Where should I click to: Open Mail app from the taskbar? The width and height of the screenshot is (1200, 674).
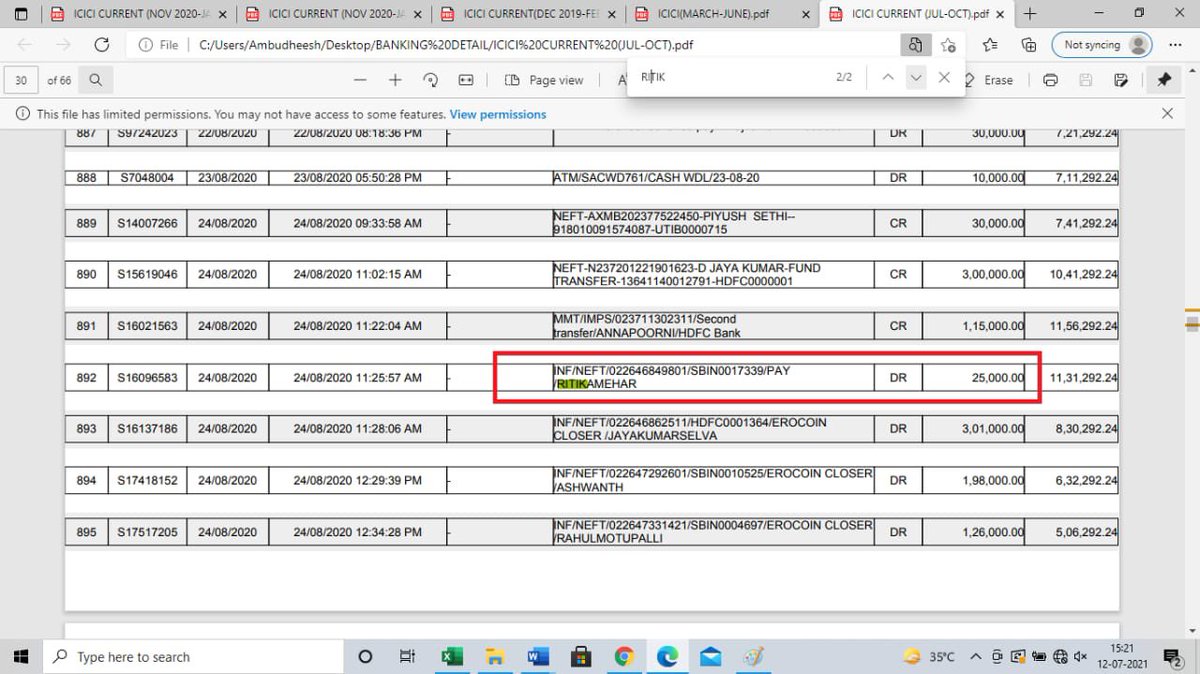click(710, 656)
